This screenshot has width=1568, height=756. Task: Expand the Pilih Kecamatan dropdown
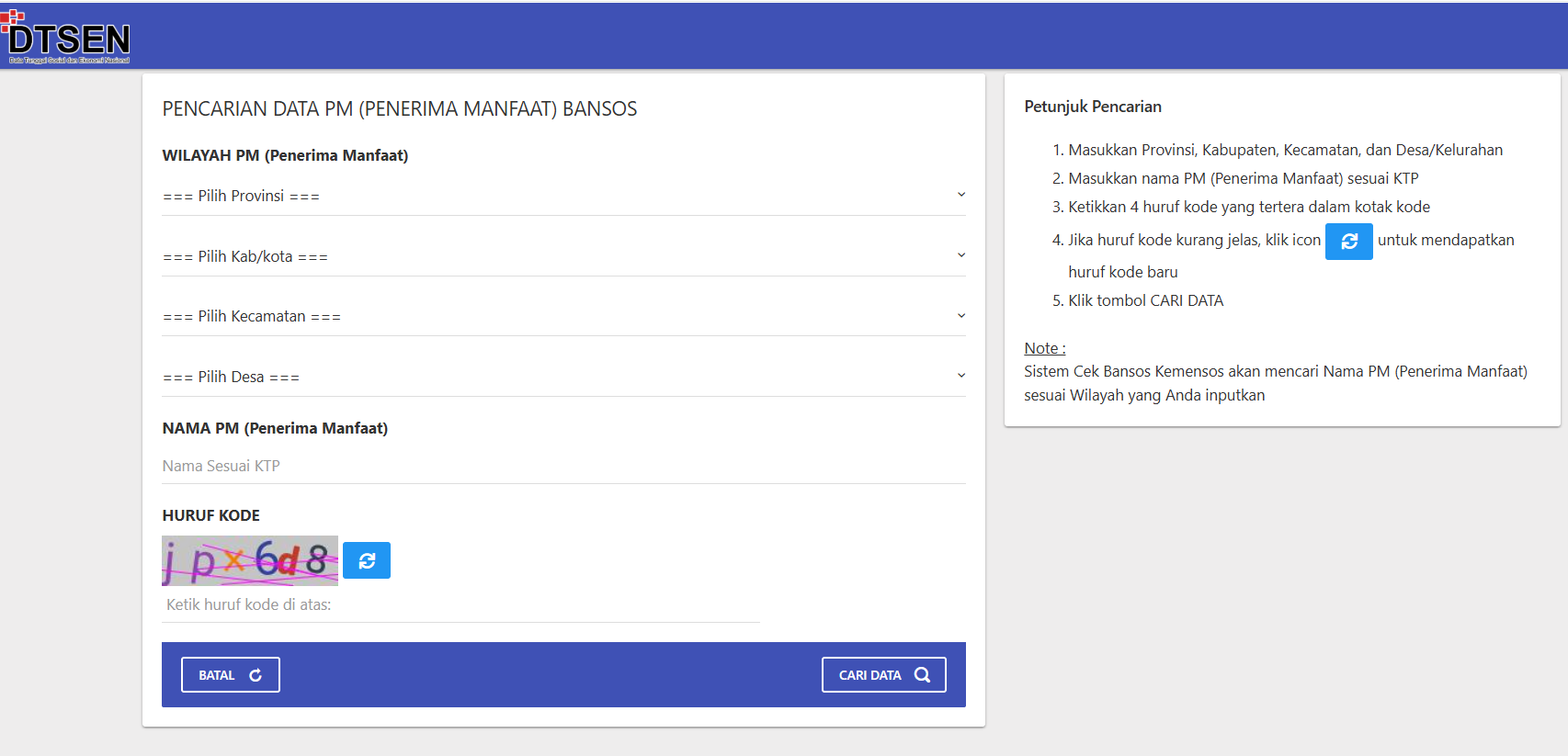tap(562, 317)
